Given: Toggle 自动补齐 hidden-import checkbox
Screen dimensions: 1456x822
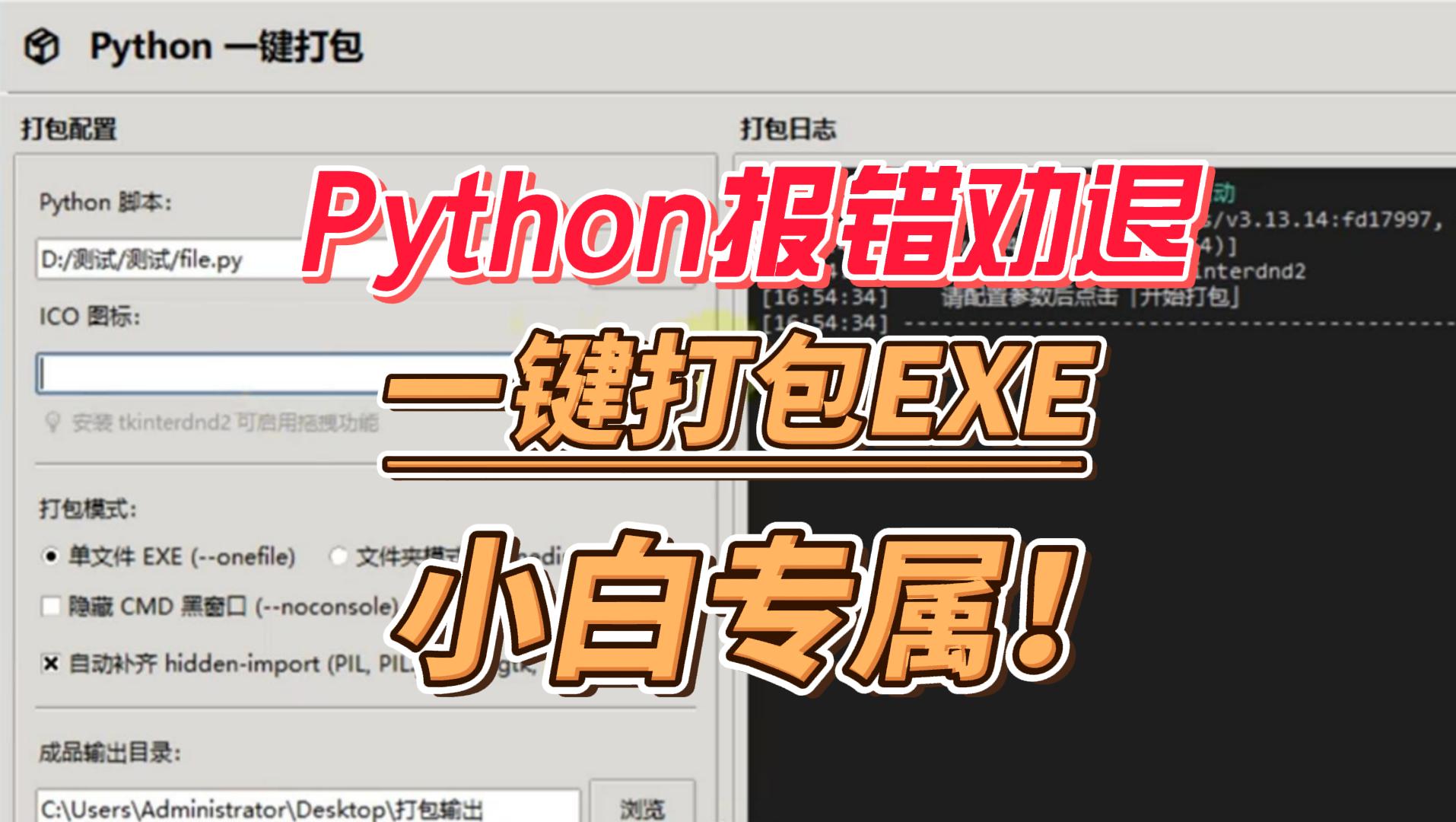Looking at the screenshot, I should click(50, 664).
